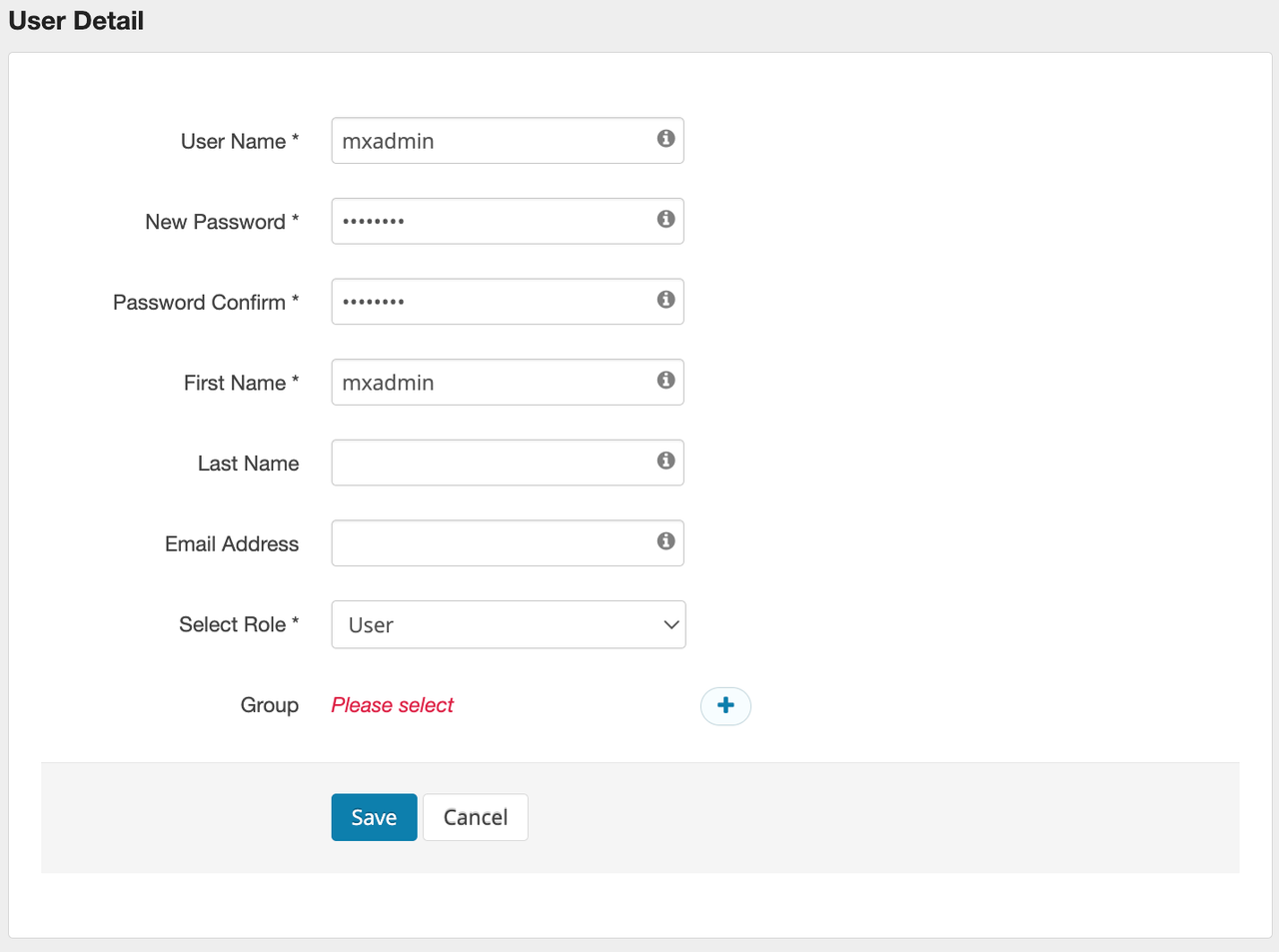1279x952 pixels.
Task: Click the 'Email Address' label
Action: click(232, 543)
